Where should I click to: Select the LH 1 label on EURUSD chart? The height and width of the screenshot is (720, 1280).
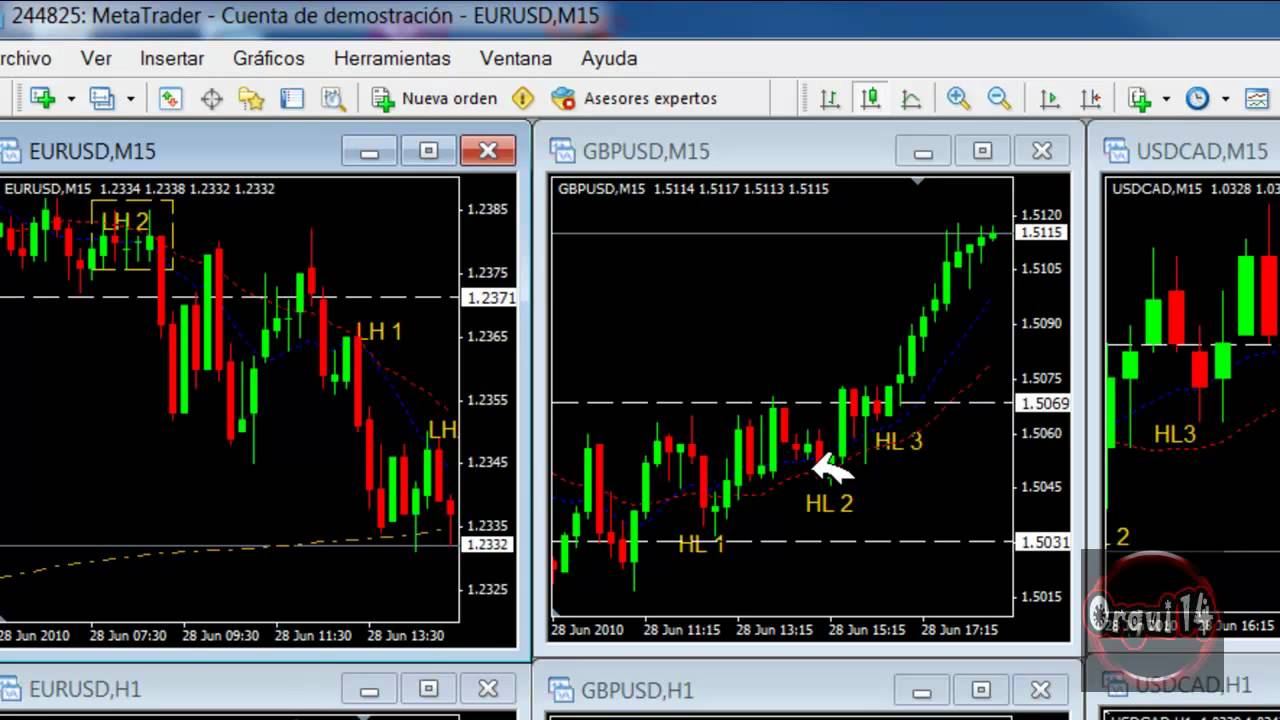pos(379,332)
